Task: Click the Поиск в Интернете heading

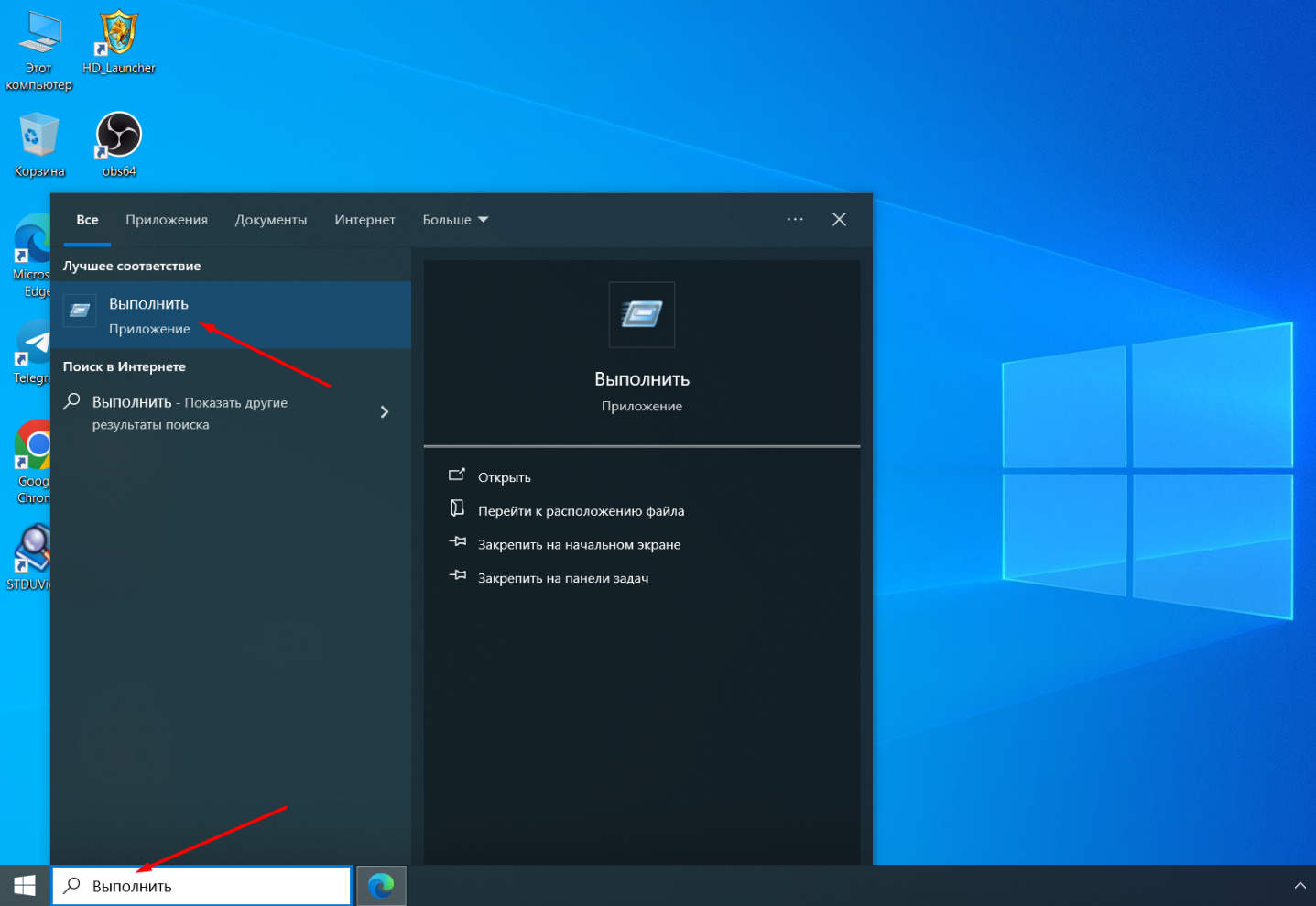Action: pyautogui.click(x=125, y=366)
